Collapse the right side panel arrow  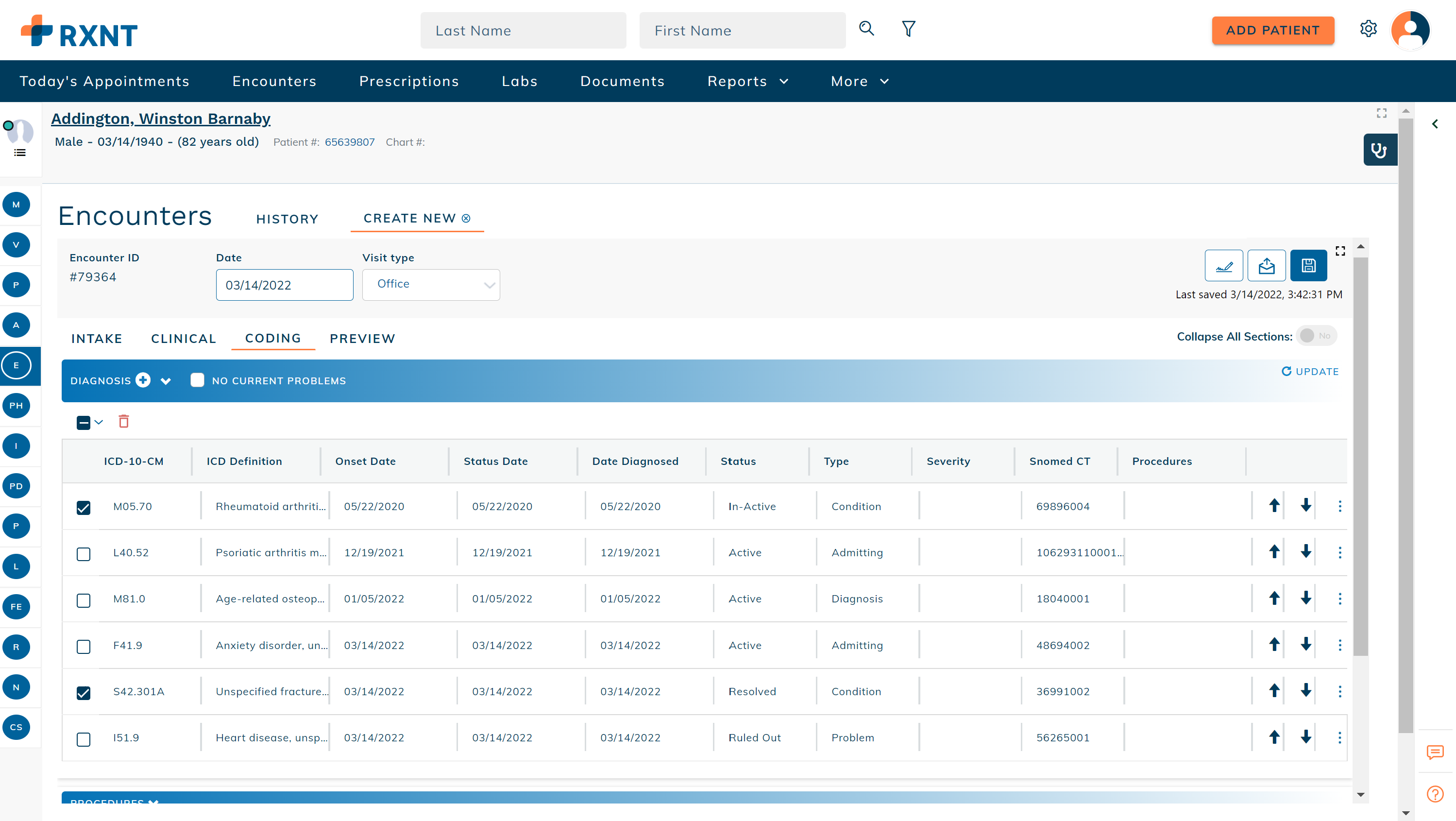(x=1435, y=124)
